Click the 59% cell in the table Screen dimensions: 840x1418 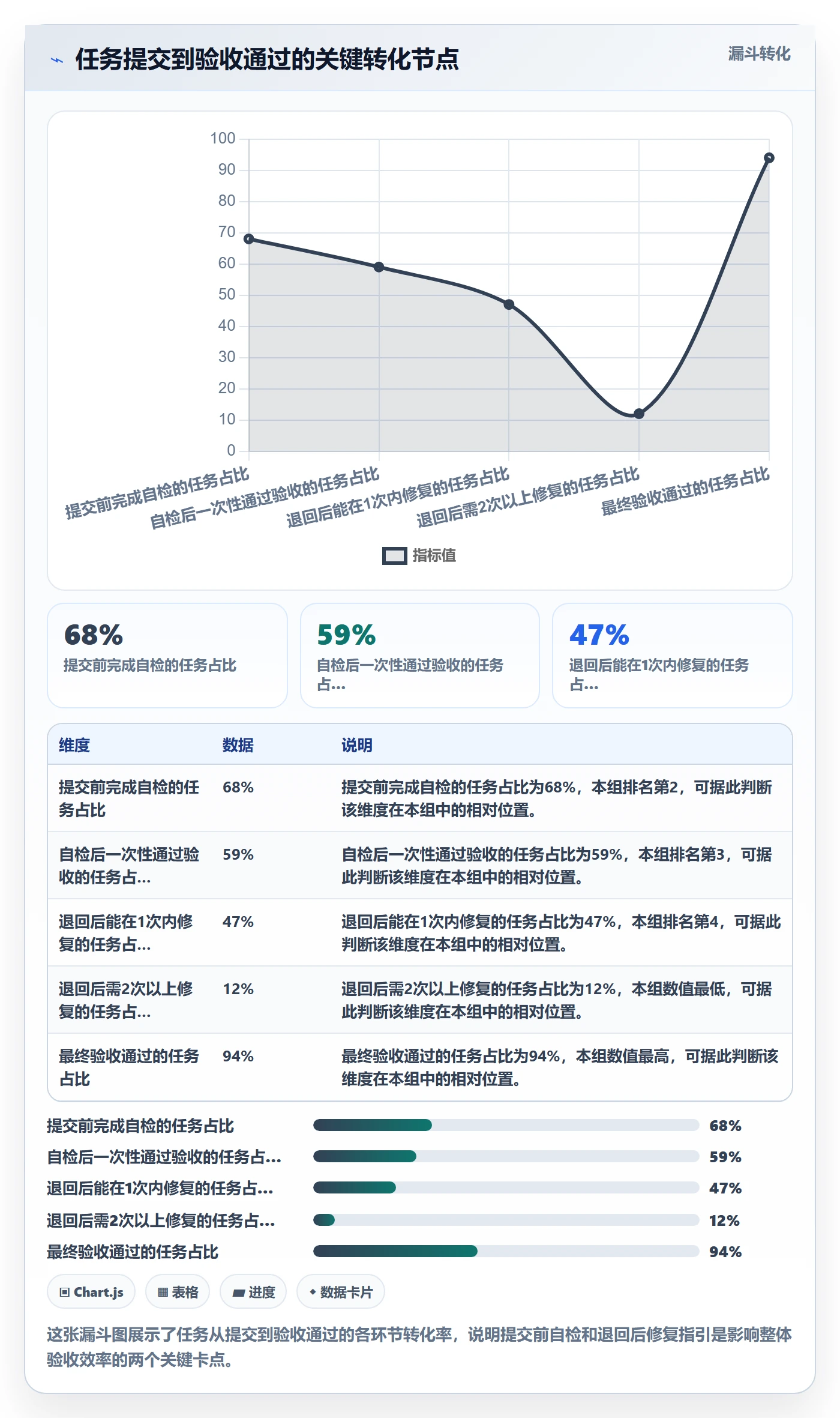(238, 855)
